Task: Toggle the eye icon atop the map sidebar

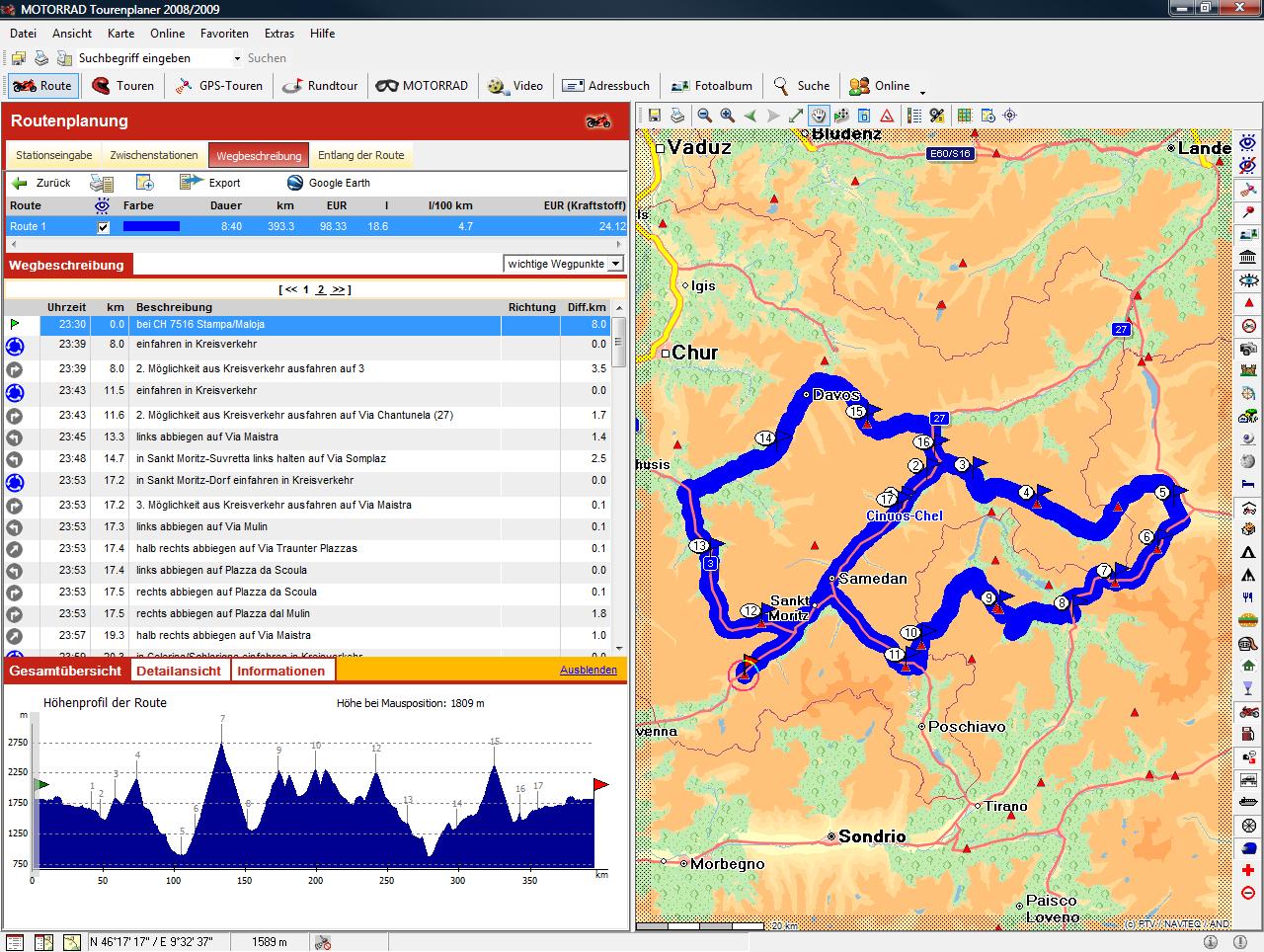Action: click(1249, 142)
